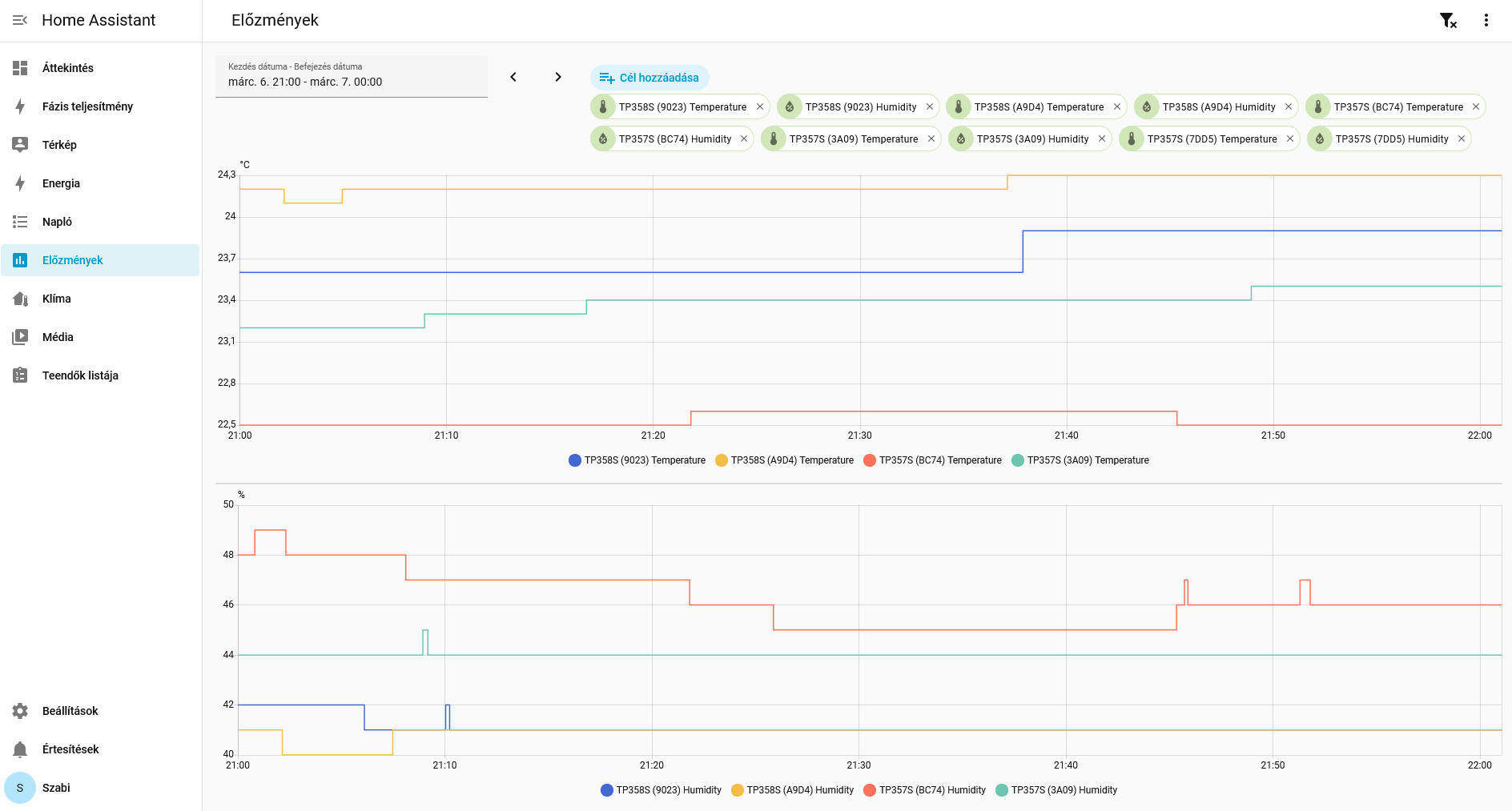Collapse the sidebar with the menu icon
The height and width of the screenshot is (811, 1512).
tap(20, 20)
